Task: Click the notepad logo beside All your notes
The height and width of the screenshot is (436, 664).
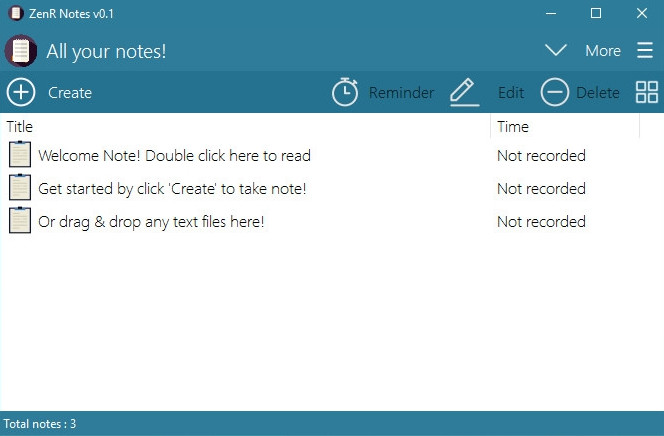Action: 21,51
